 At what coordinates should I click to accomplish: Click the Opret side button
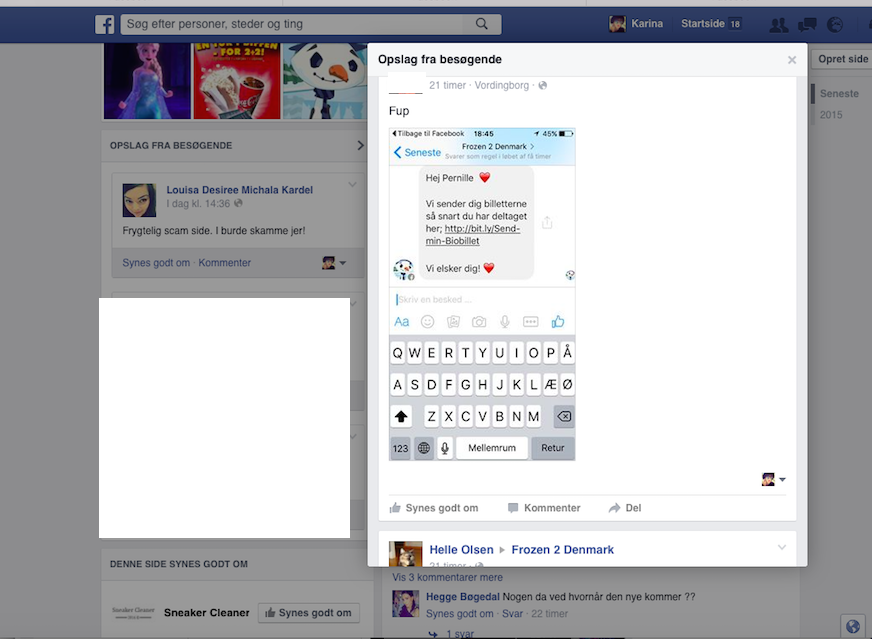pos(842,59)
